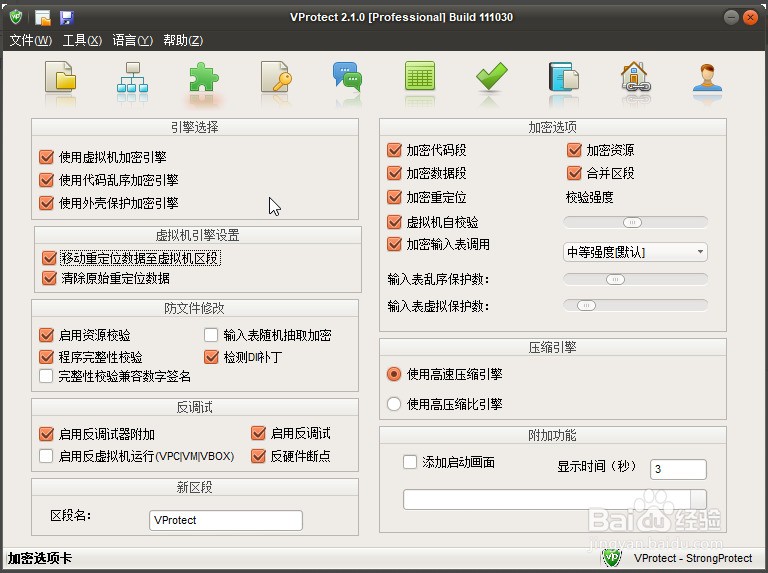Toggle the 反硬件断点 checkbox
This screenshot has height=573, width=768.
(258, 456)
